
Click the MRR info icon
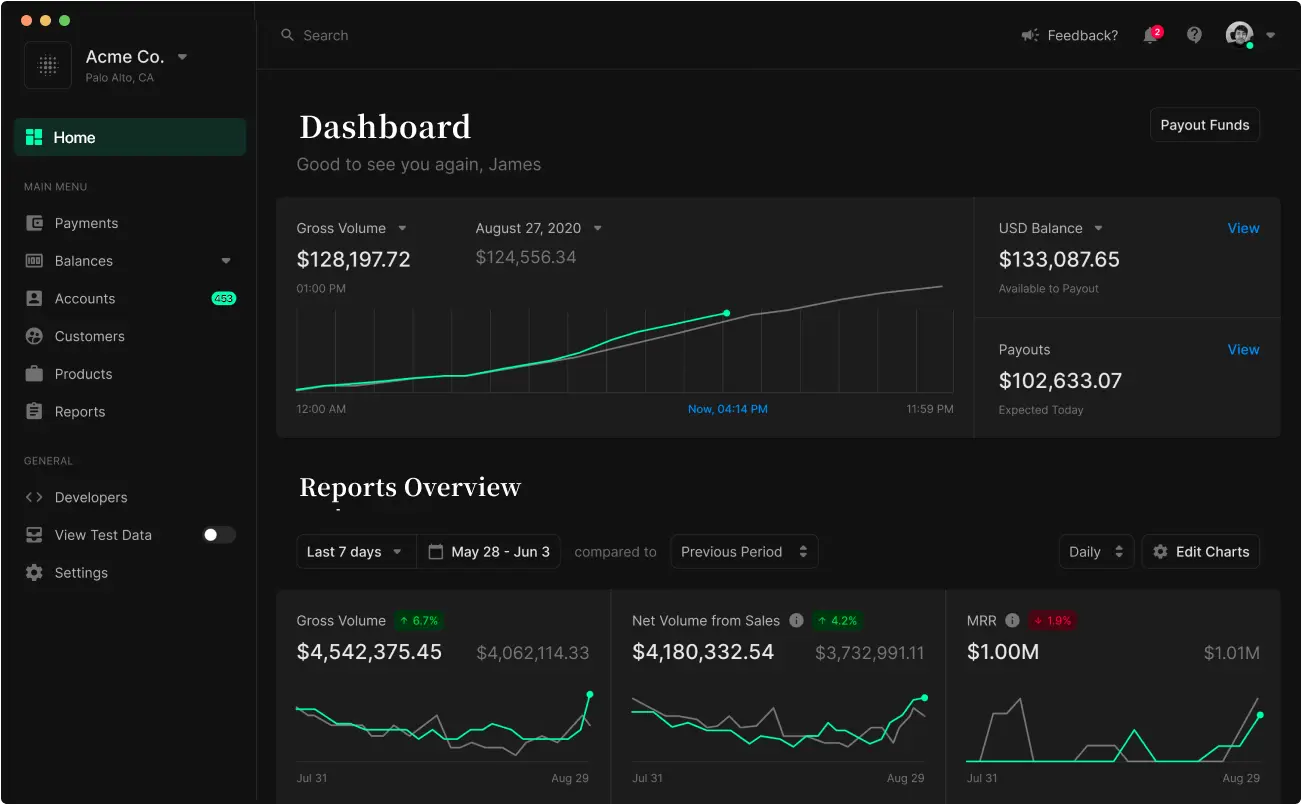click(x=1012, y=621)
